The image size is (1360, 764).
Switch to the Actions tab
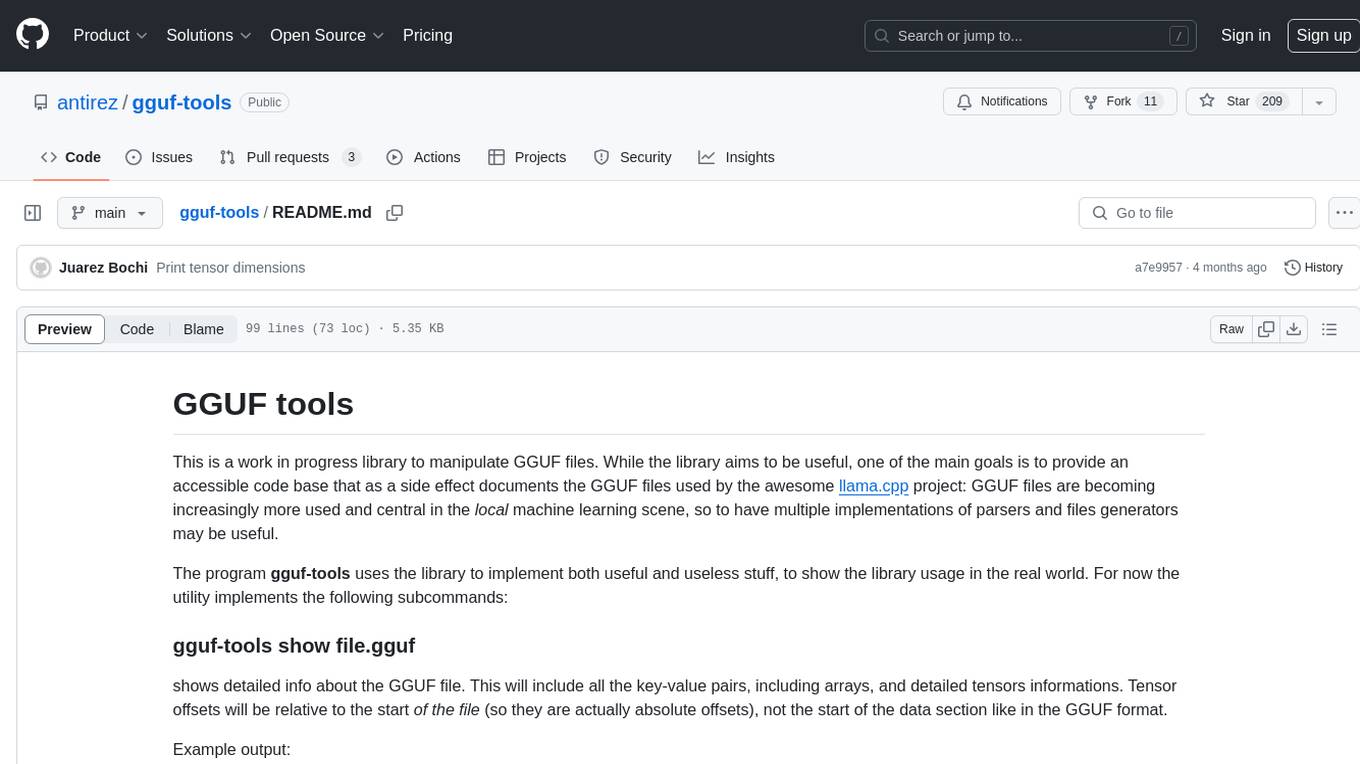(x=423, y=157)
